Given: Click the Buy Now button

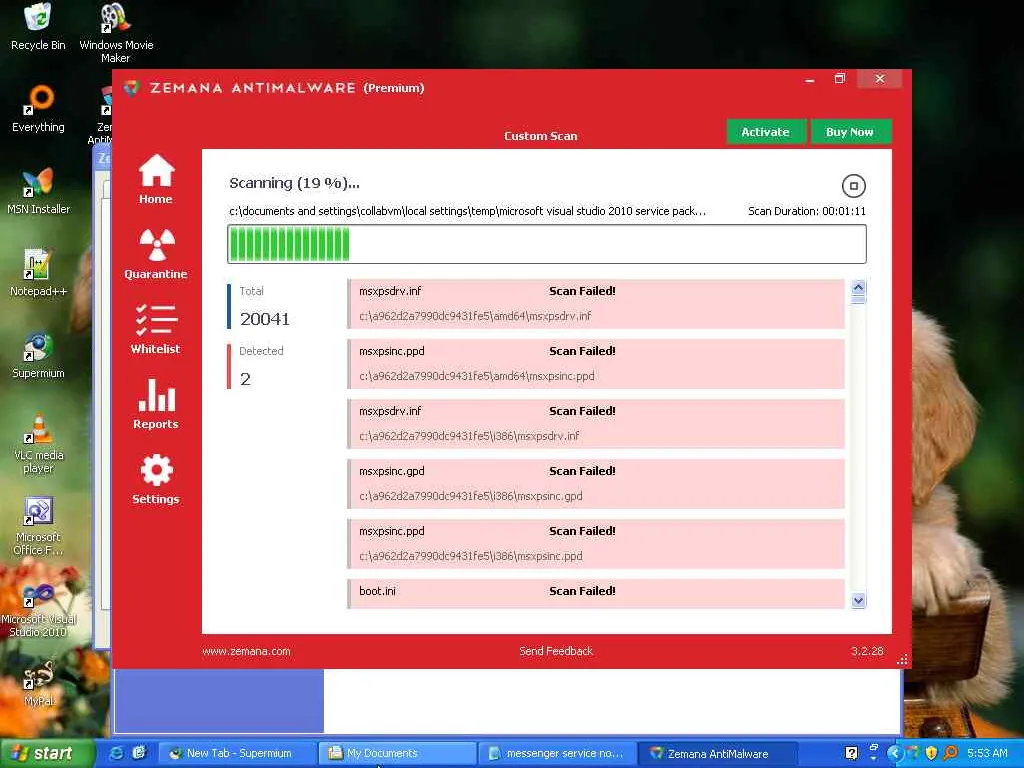Looking at the screenshot, I should [x=850, y=132].
